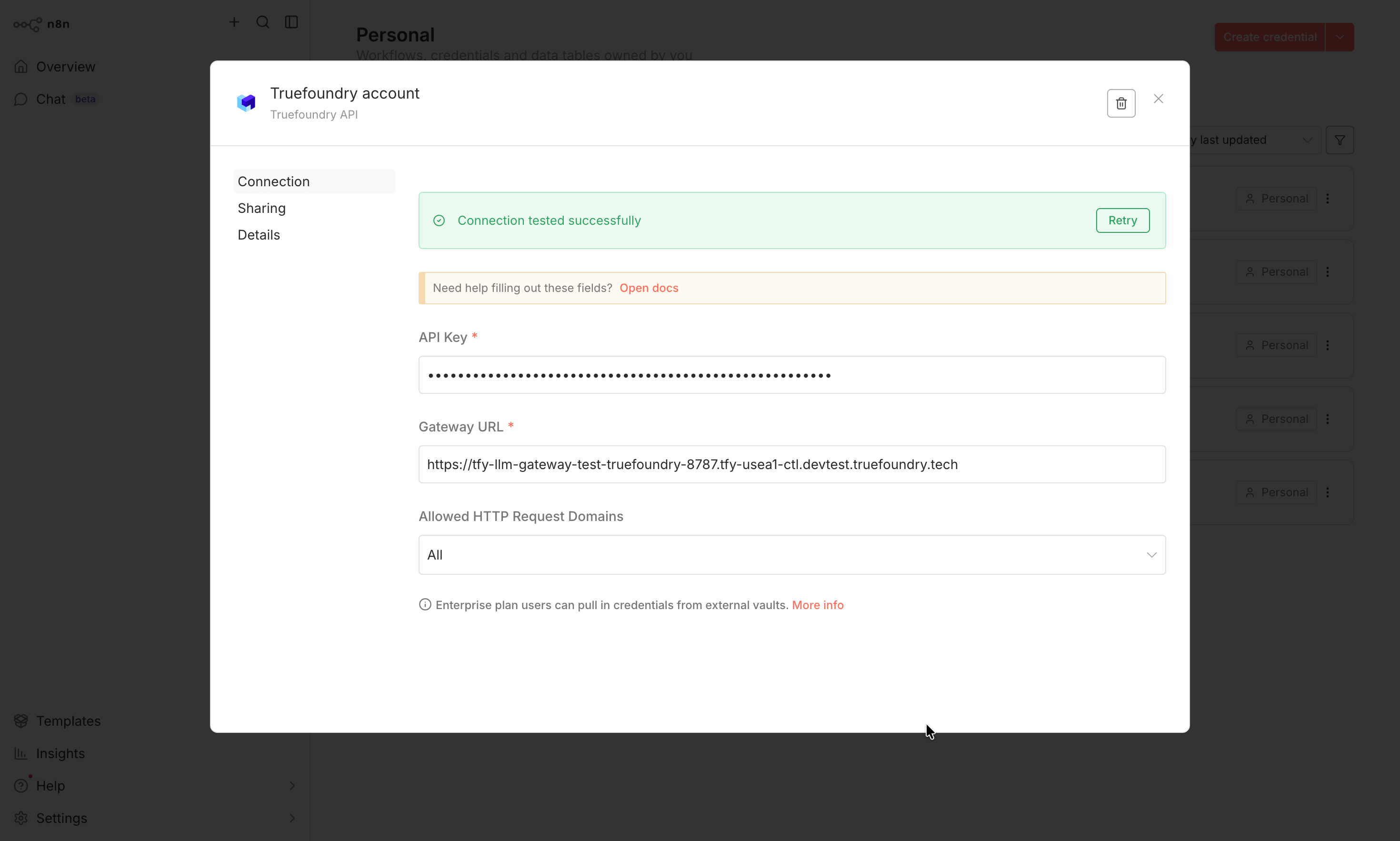Toggle the Chat beta feature in sidebar
Image resolution: width=1400 pixels, height=841 pixels.
click(x=50, y=99)
